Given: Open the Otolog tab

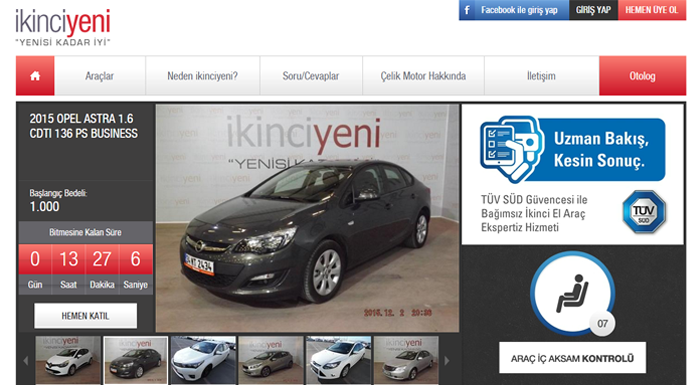Looking at the screenshot, I should pos(642,75).
